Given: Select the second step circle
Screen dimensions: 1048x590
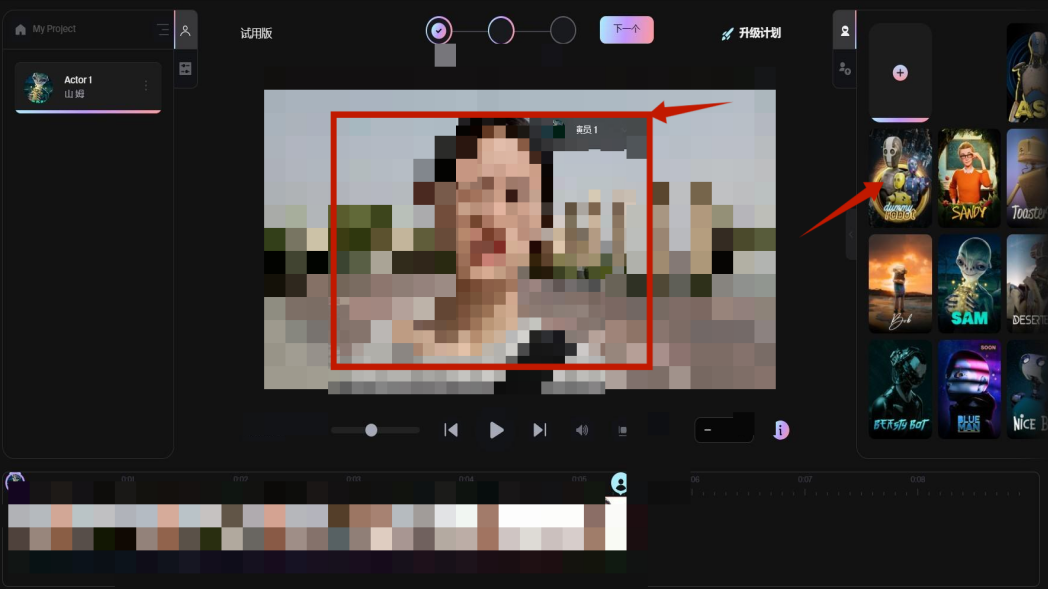Looking at the screenshot, I should pos(501,30).
